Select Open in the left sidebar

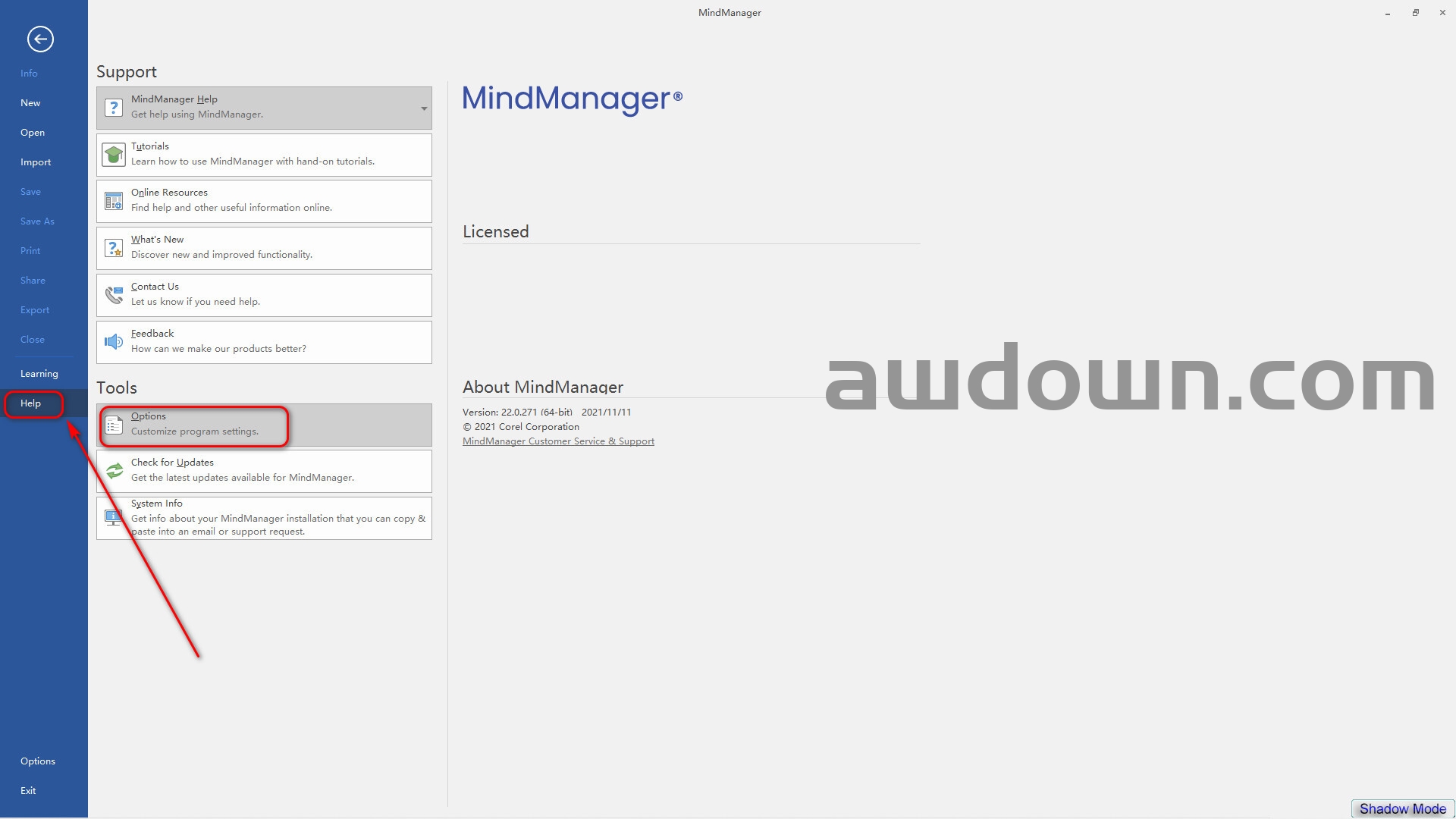tap(33, 133)
